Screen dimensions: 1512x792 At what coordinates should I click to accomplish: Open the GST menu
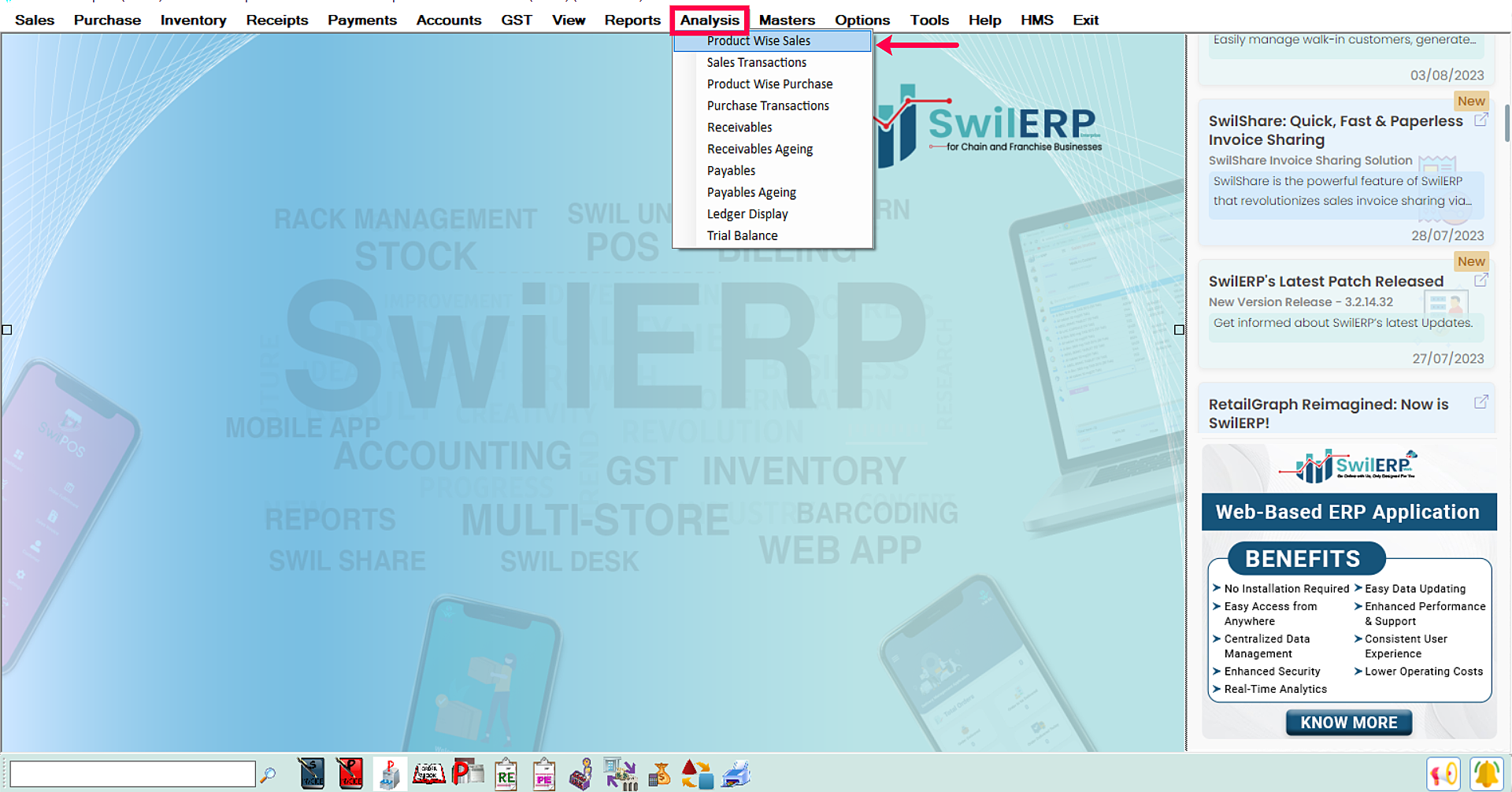(517, 20)
